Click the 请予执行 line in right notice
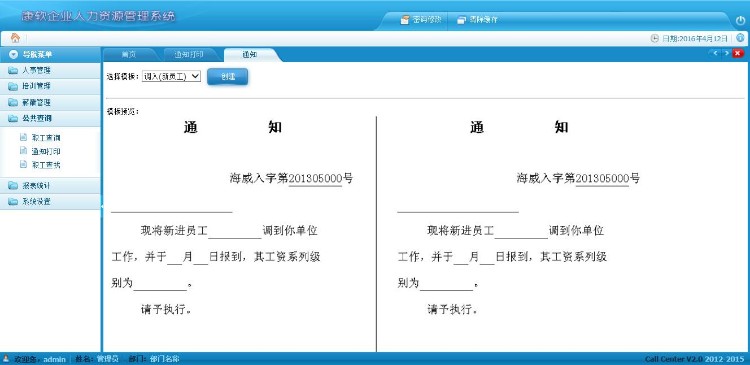The width and height of the screenshot is (750, 365). [453, 309]
